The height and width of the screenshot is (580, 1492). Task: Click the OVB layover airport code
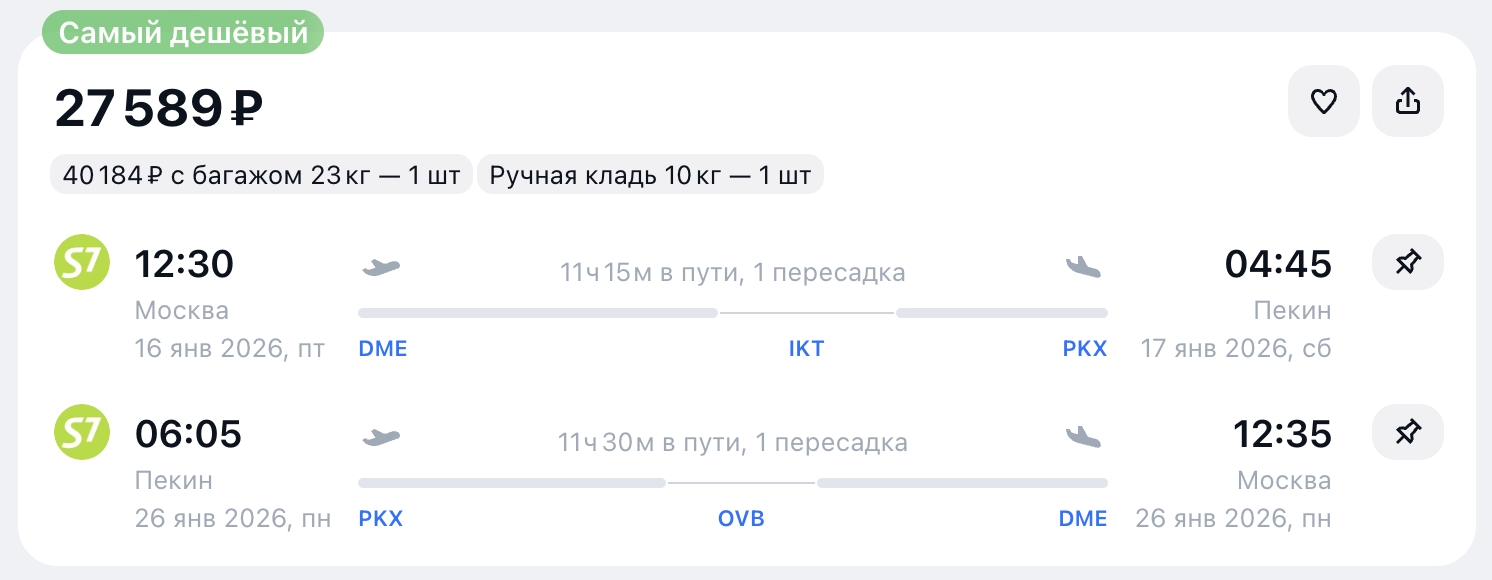click(x=741, y=519)
